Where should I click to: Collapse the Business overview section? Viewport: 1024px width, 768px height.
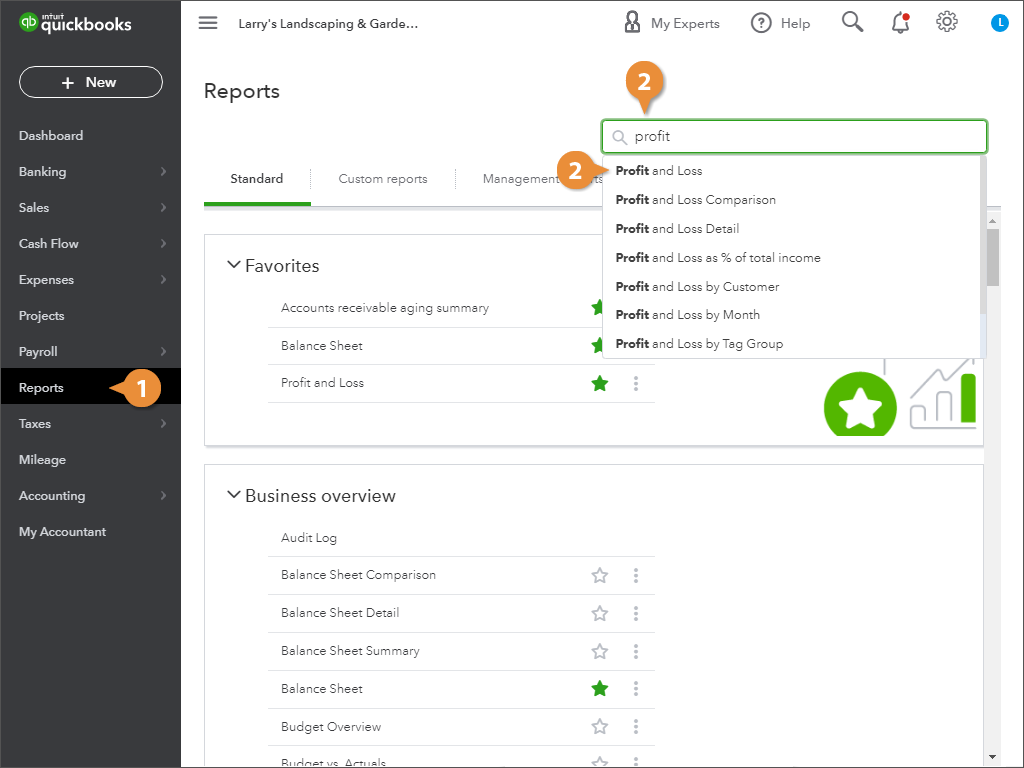click(234, 495)
